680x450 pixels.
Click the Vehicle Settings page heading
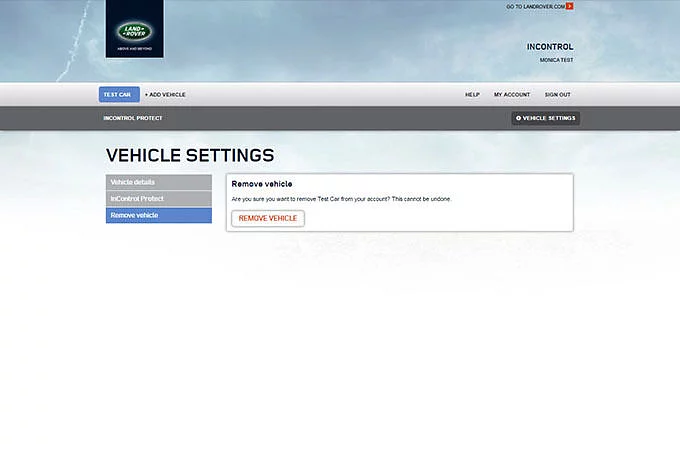pos(190,155)
